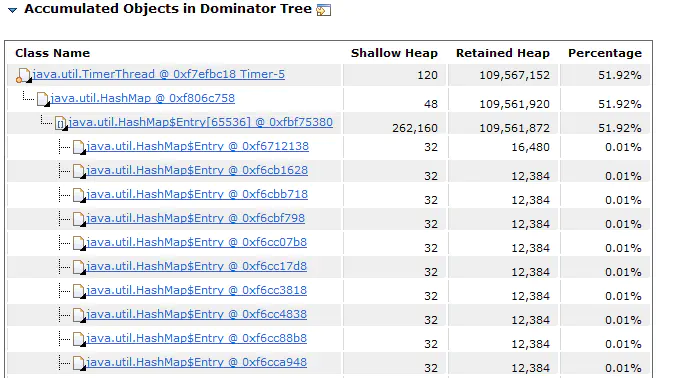
Task: Open HashMap$Entry[65536] @ 0xfbf75380 link
Action: pos(200,122)
